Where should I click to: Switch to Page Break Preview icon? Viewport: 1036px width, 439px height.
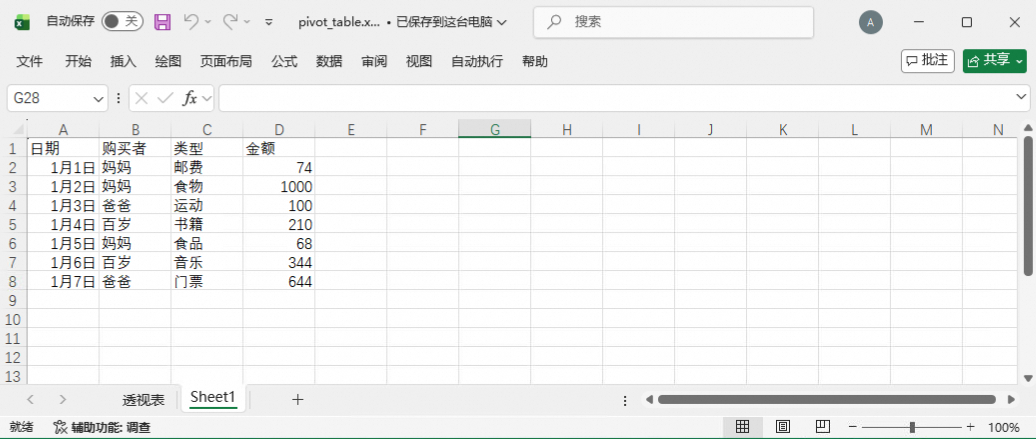click(823, 427)
